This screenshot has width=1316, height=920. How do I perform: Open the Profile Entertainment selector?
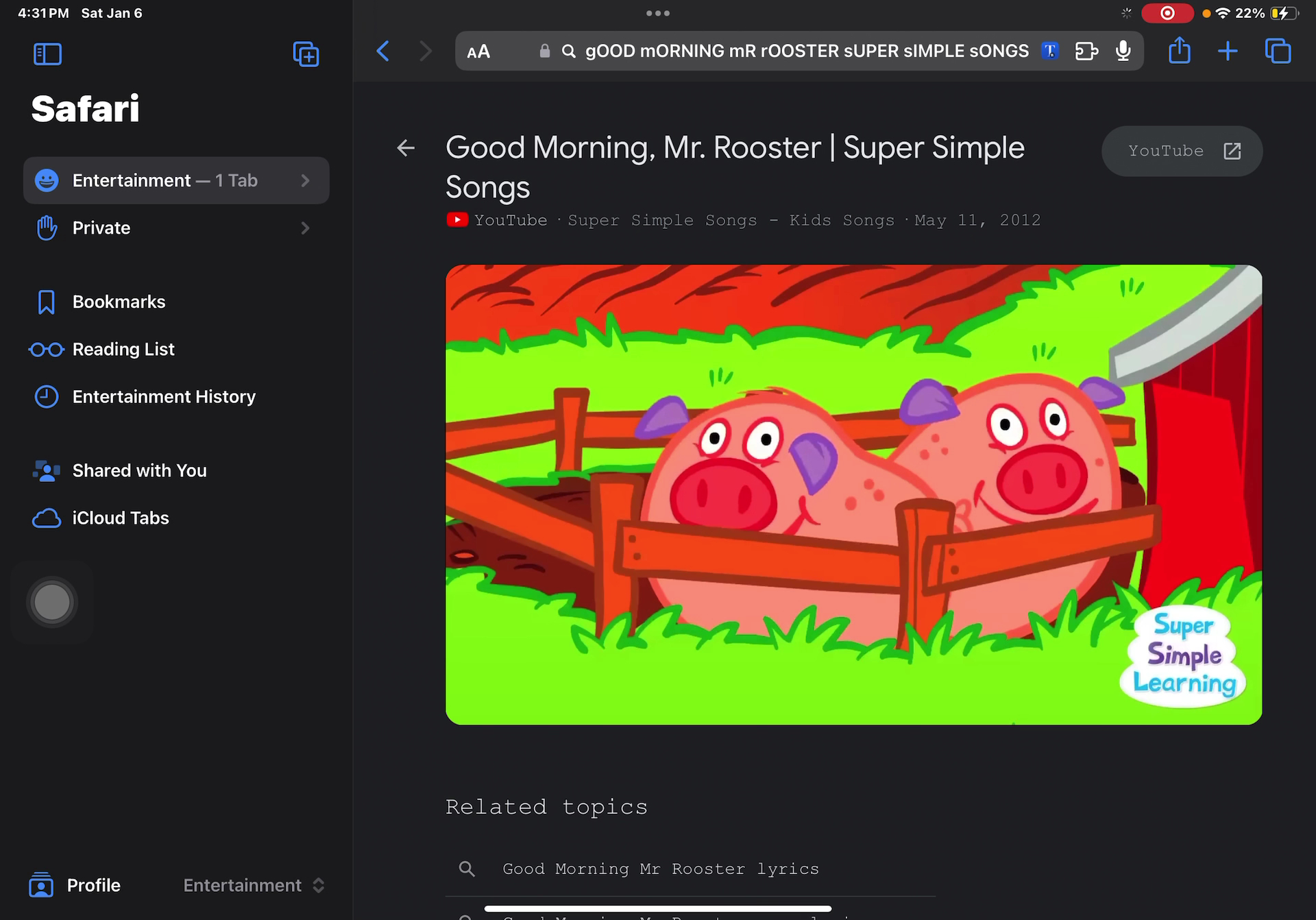254,885
